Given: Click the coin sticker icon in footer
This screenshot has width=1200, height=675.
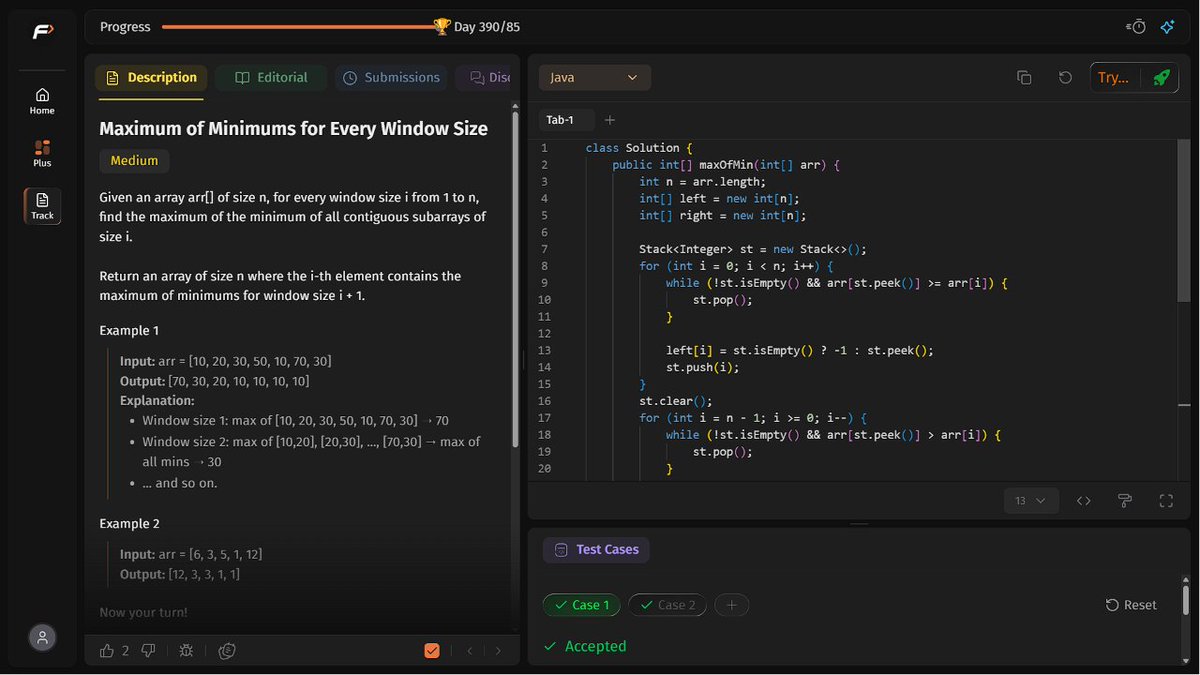Looking at the screenshot, I should click(227, 650).
